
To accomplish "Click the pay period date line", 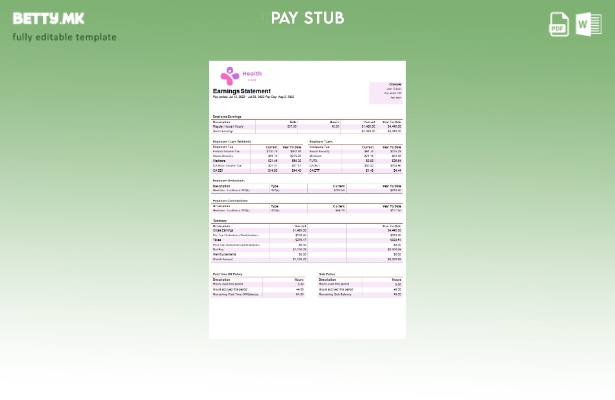I will pyautogui.click(x=253, y=97).
